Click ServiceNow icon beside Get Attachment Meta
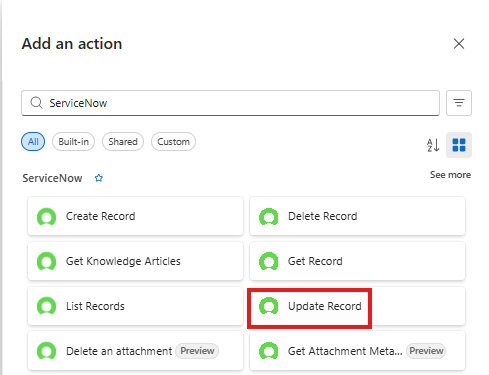Image resolution: width=489 pixels, height=375 pixels. coord(268,351)
